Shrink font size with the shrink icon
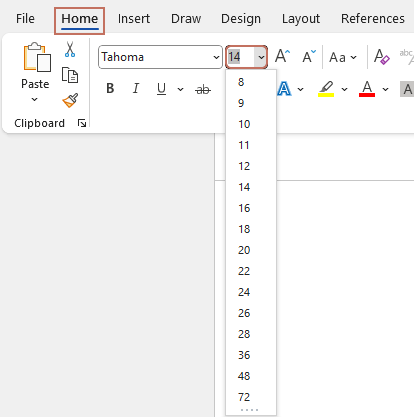Image resolution: width=414 pixels, height=417 pixels. click(309, 56)
